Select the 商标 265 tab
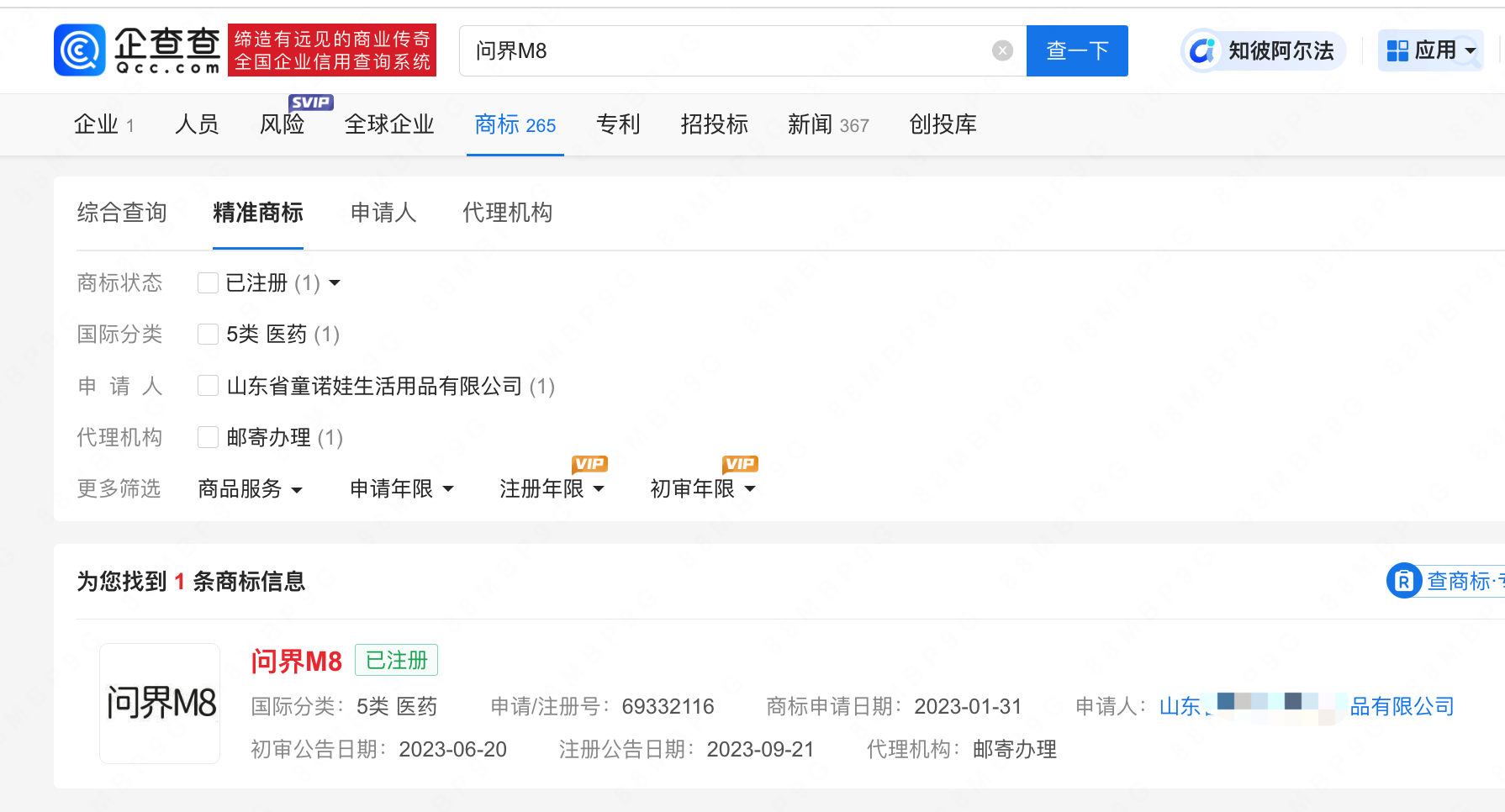 click(515, 124)
